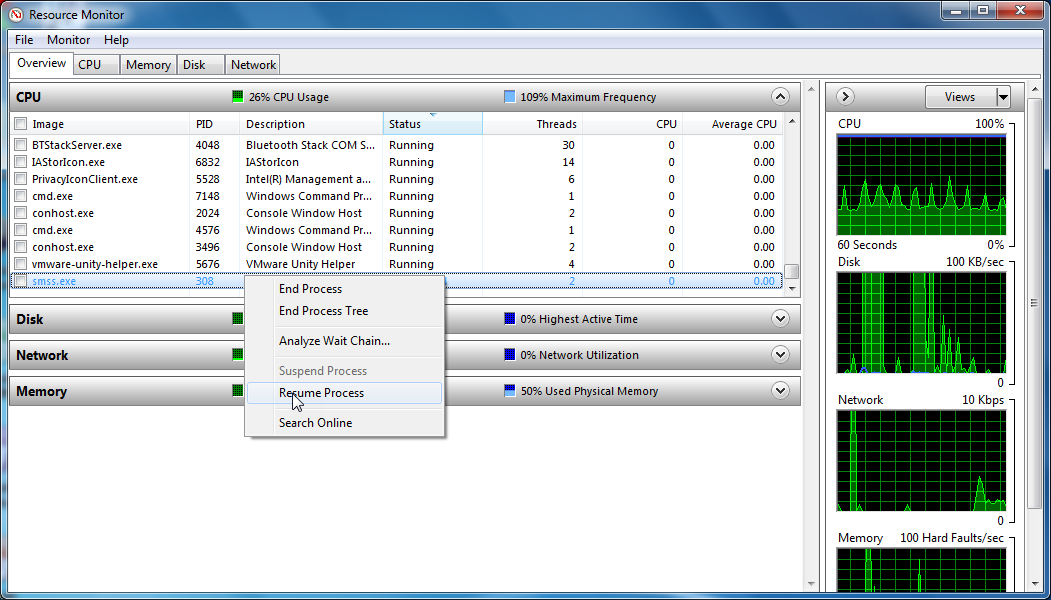The height and width of the screenshot is (600, 1051).
Task: Sort by the Average CPU column header
Action: pyautogui.click(x=733, y=124)
